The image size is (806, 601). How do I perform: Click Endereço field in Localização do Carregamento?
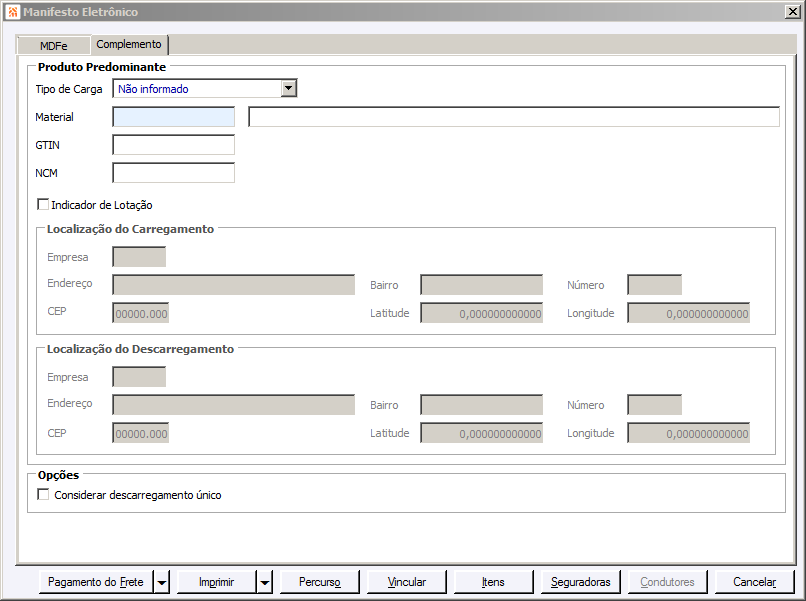click(x=234, y=284)
